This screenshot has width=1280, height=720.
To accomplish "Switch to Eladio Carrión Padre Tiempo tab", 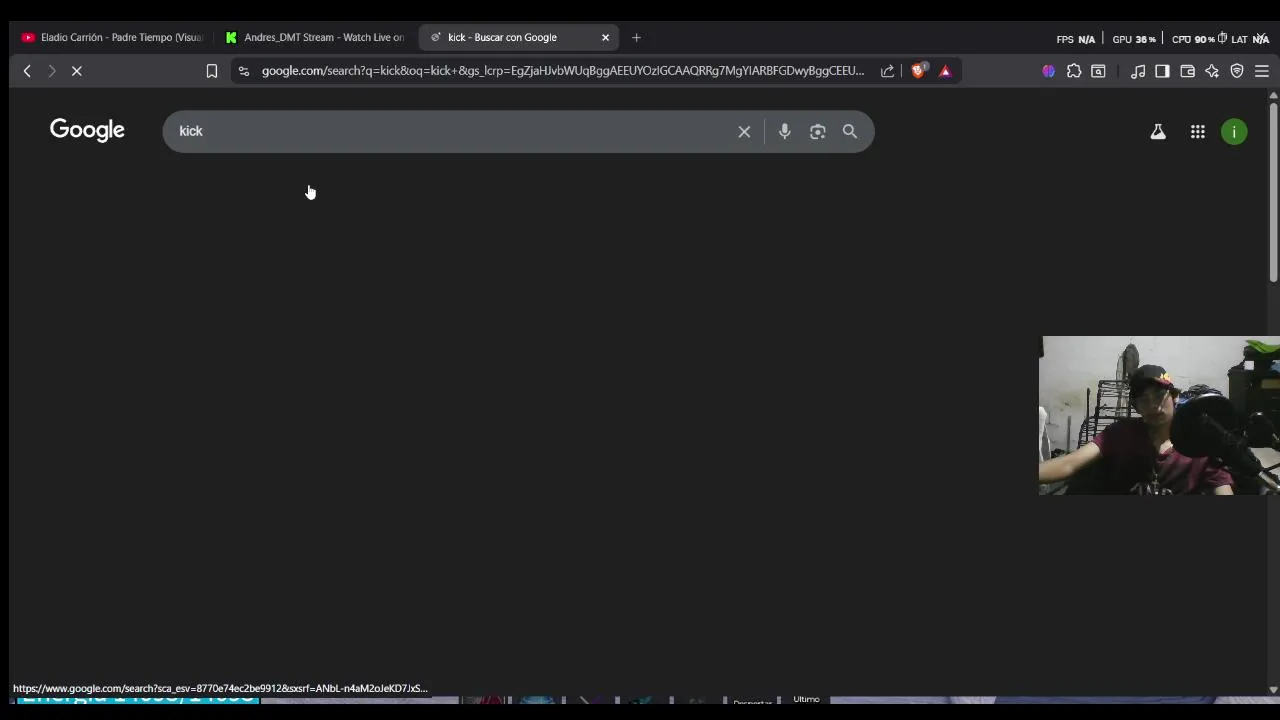I will pos(112,37).
